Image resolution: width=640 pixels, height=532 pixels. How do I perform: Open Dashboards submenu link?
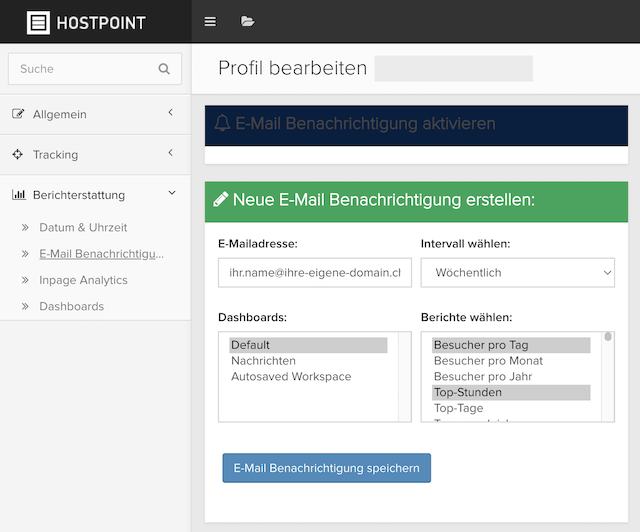71,306
